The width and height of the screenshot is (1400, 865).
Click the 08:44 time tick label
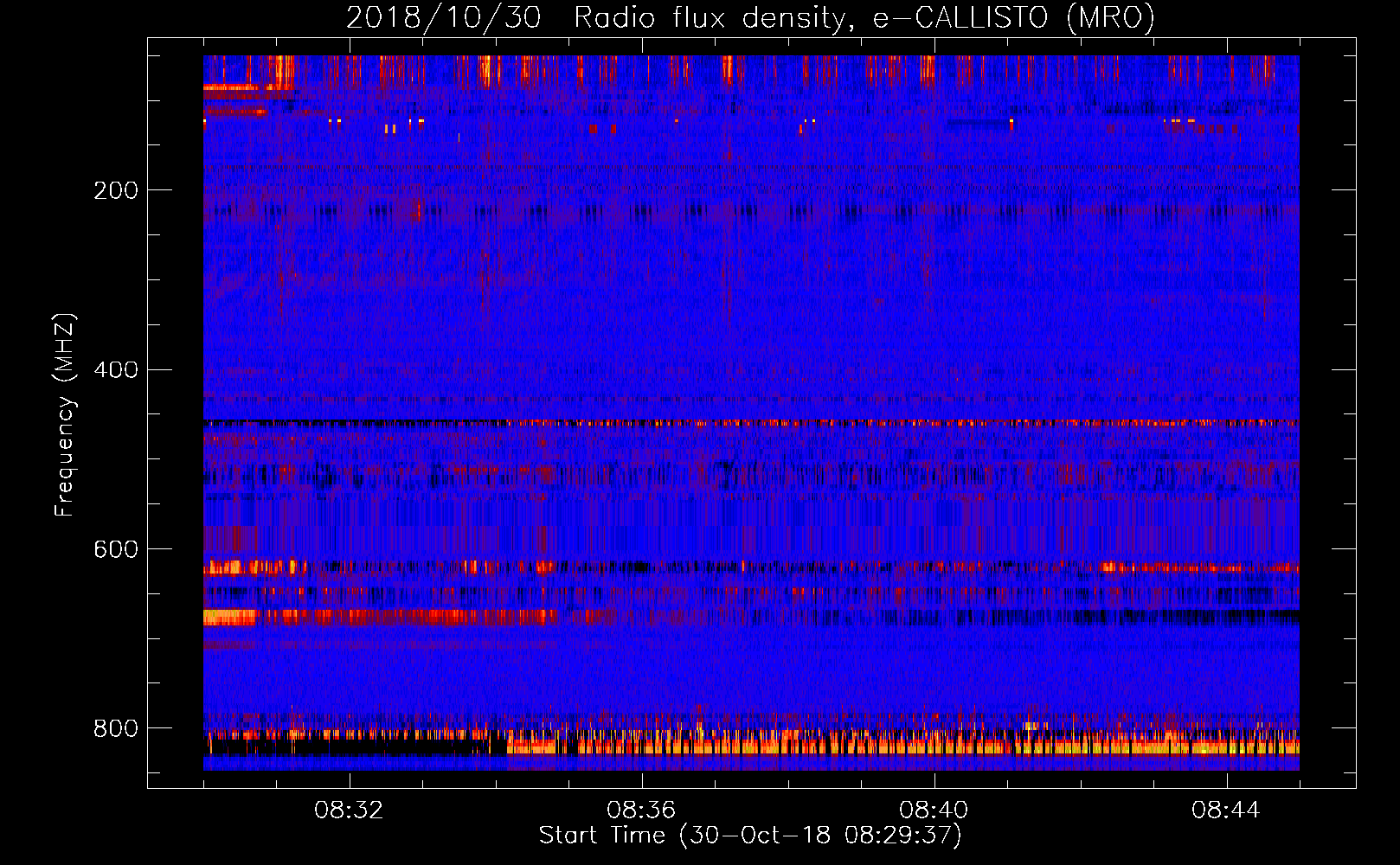pos(1226,811)
